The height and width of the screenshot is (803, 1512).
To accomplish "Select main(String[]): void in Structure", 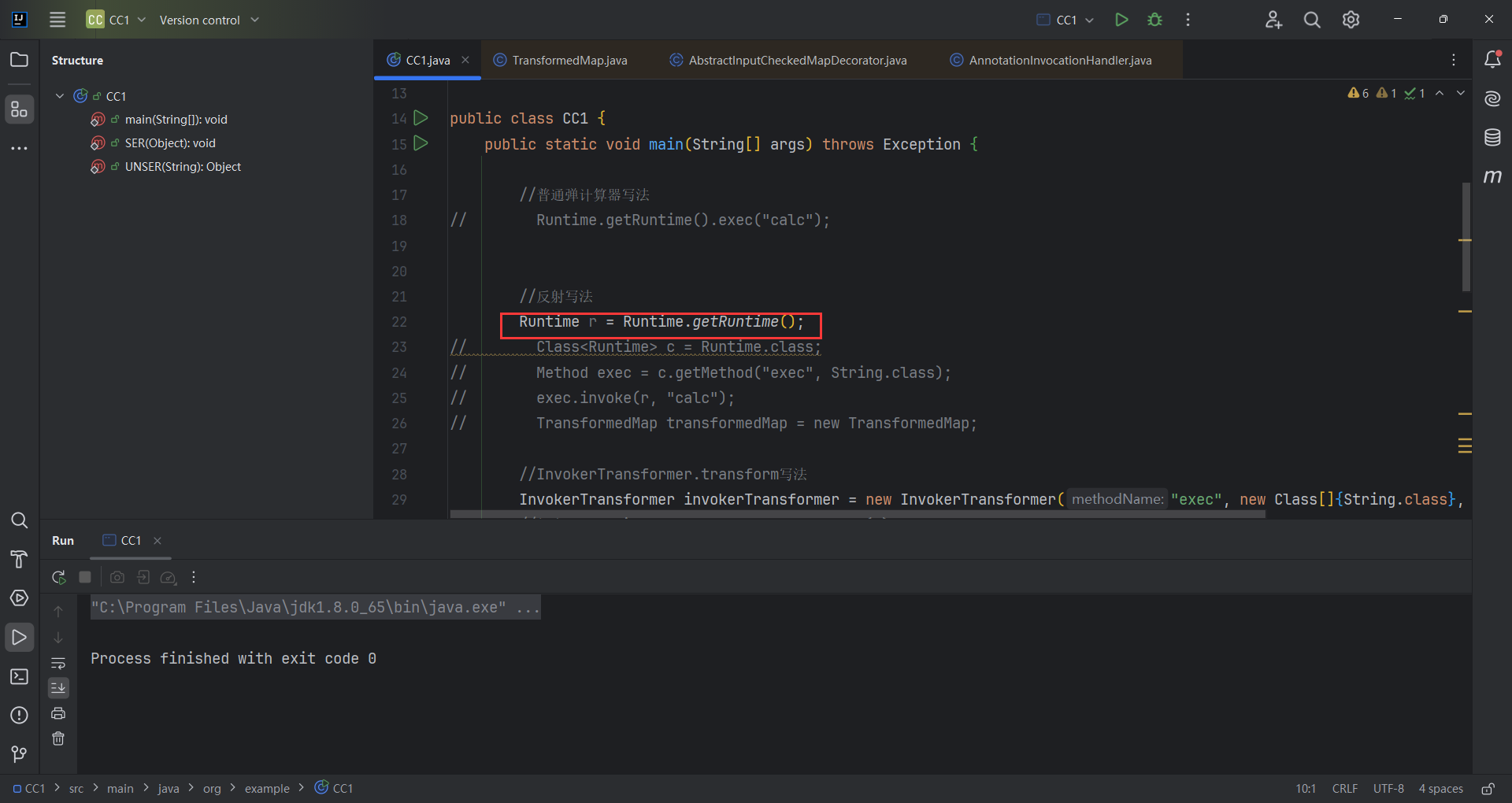I will (x=176, y=120).
